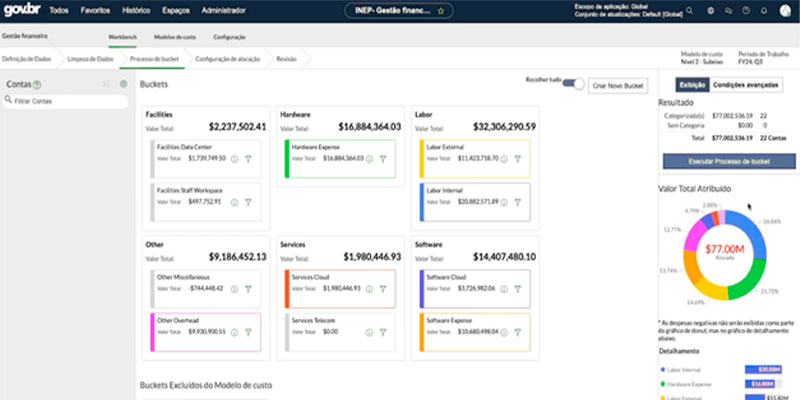Show info for Services Cloud bucket
Screen dimensions: 800x400
click(x=369, y=289)
